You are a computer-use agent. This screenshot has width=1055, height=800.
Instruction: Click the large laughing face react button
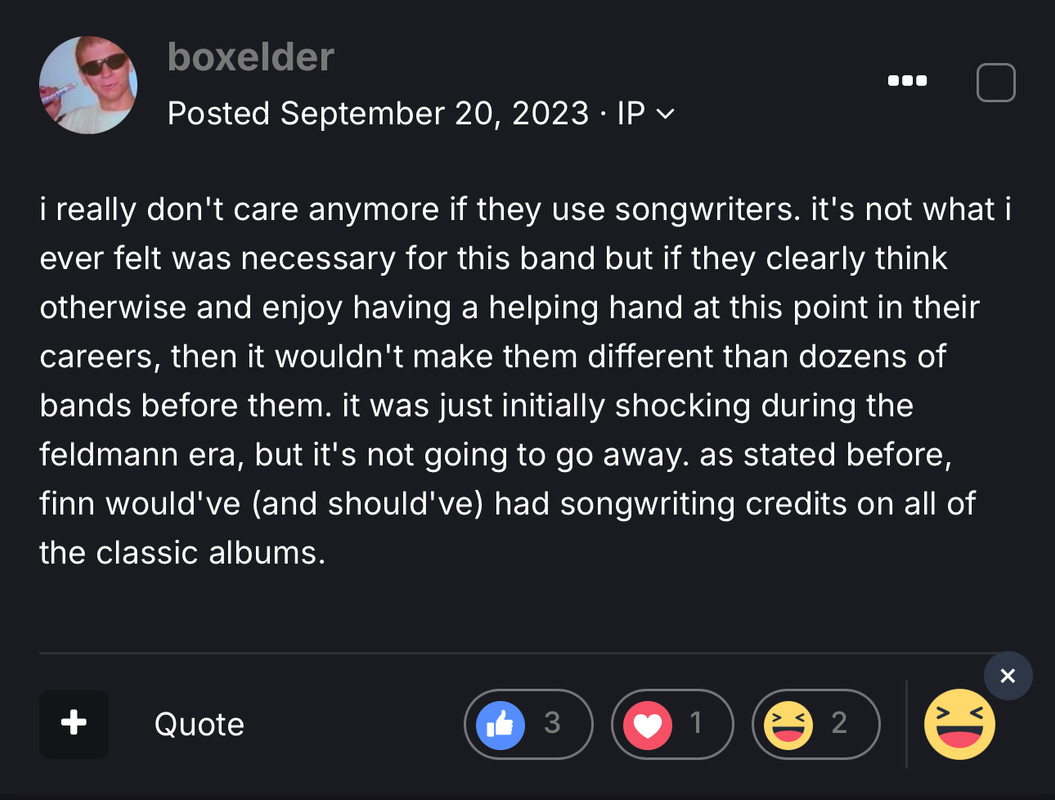click(x=959, y=724)
